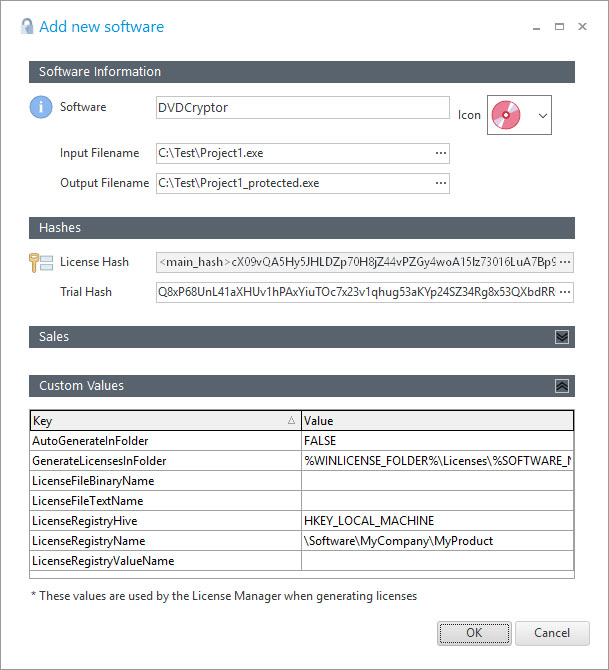The height and width of the screenshot is (670, 609).
Task: Browse for the Output Filename
Action: coord(441,183)
